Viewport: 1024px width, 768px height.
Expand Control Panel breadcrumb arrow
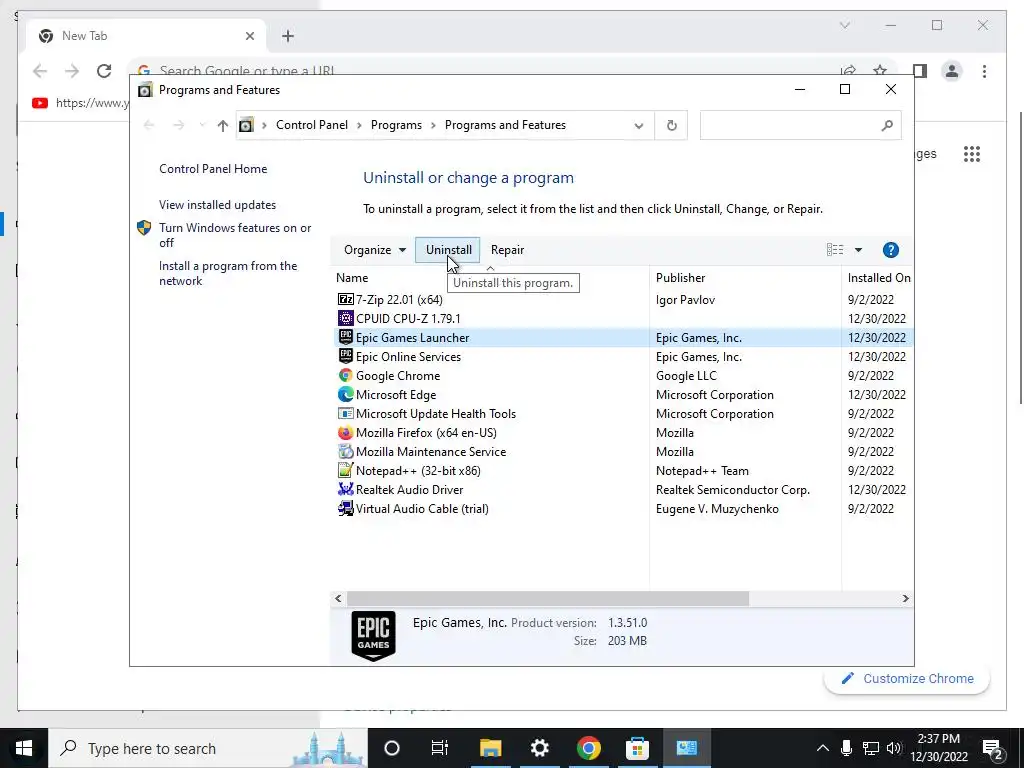coord(359,125)
